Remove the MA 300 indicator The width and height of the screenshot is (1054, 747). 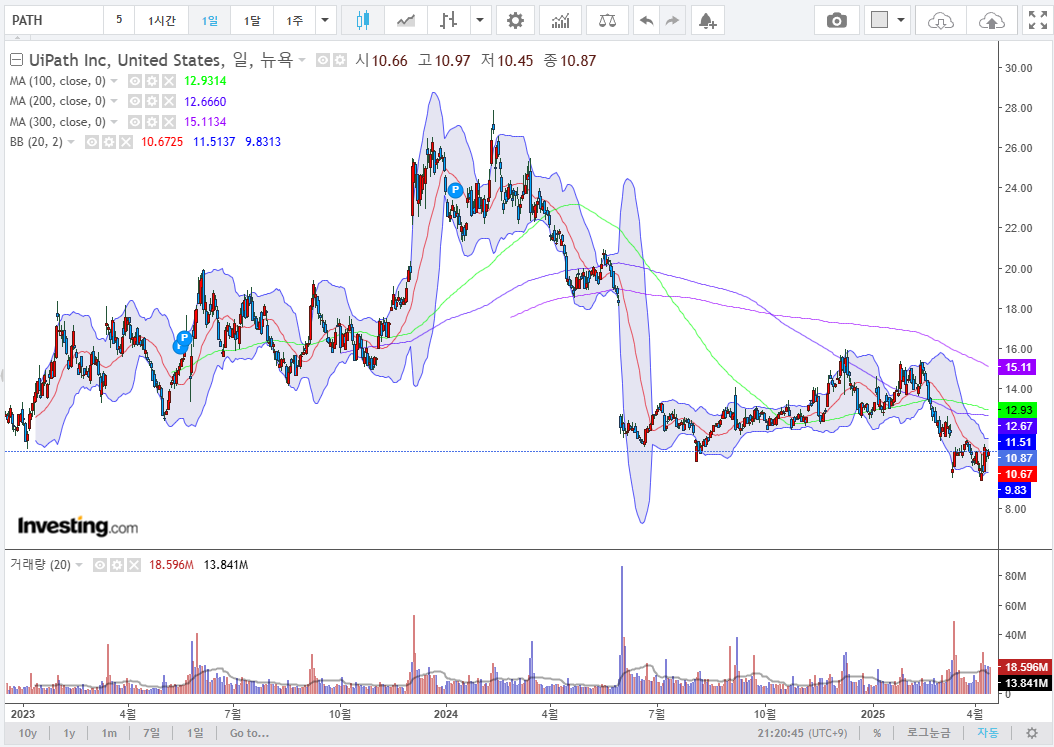coord(169,122)
